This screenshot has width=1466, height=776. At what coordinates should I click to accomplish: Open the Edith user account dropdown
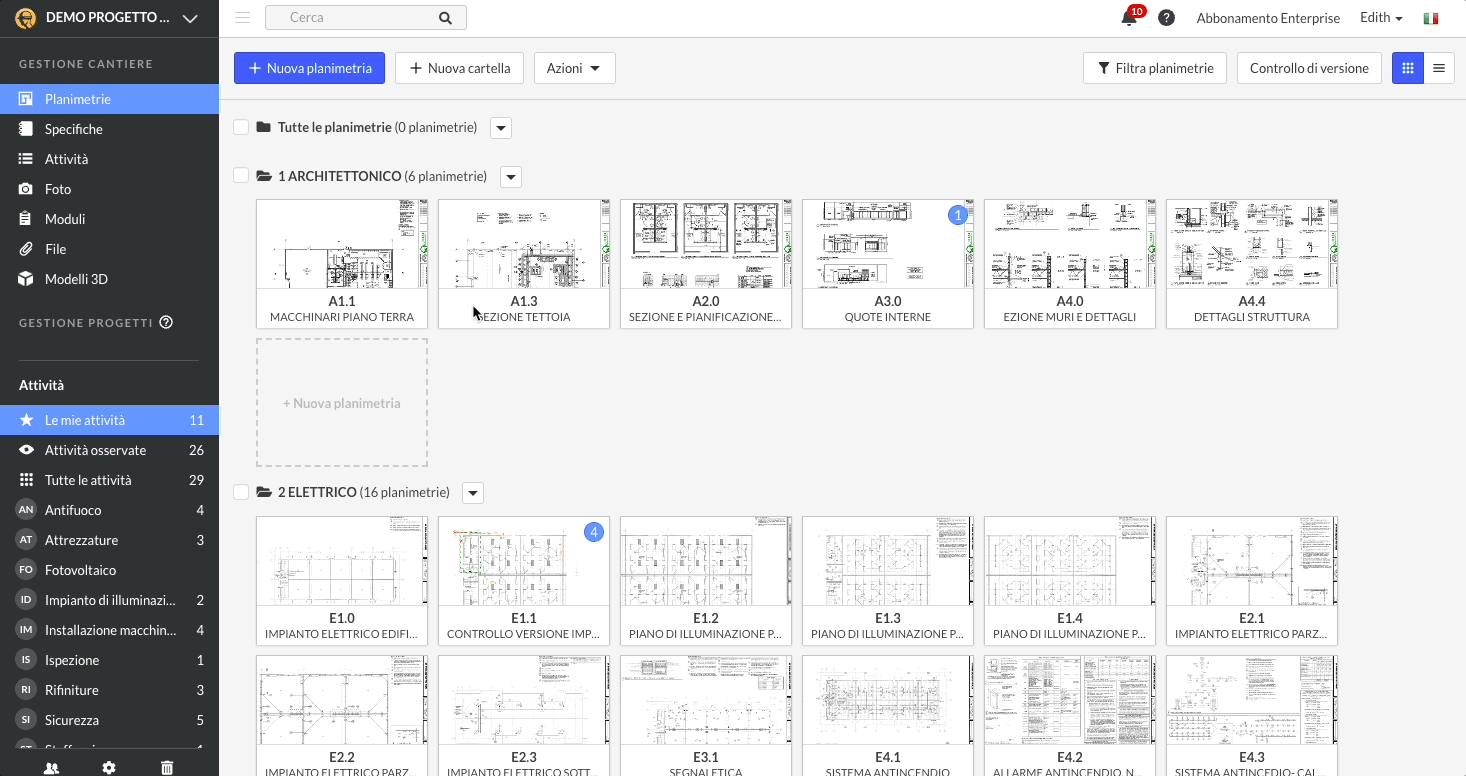pos(1380,17)
